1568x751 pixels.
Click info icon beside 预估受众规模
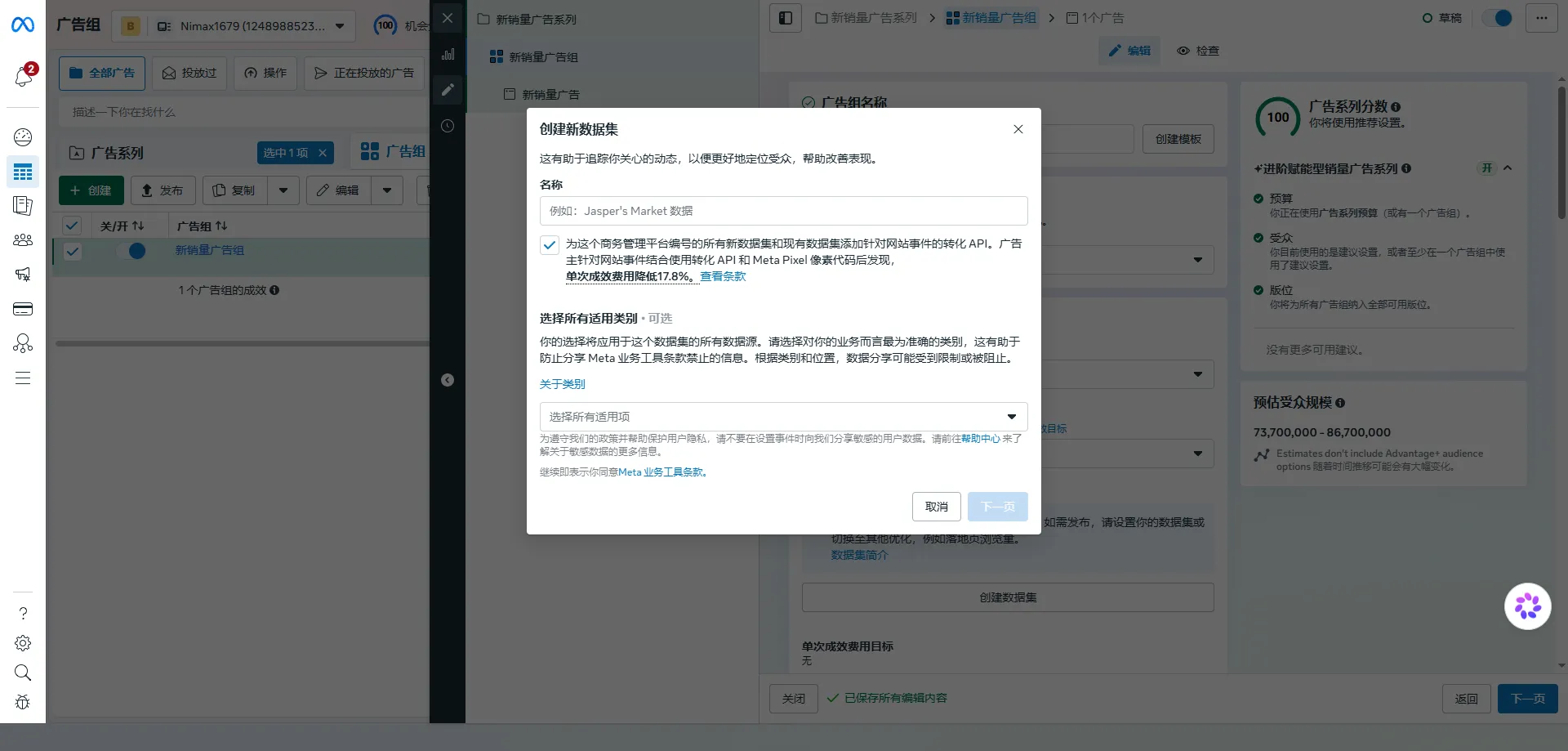point(1340,403)
